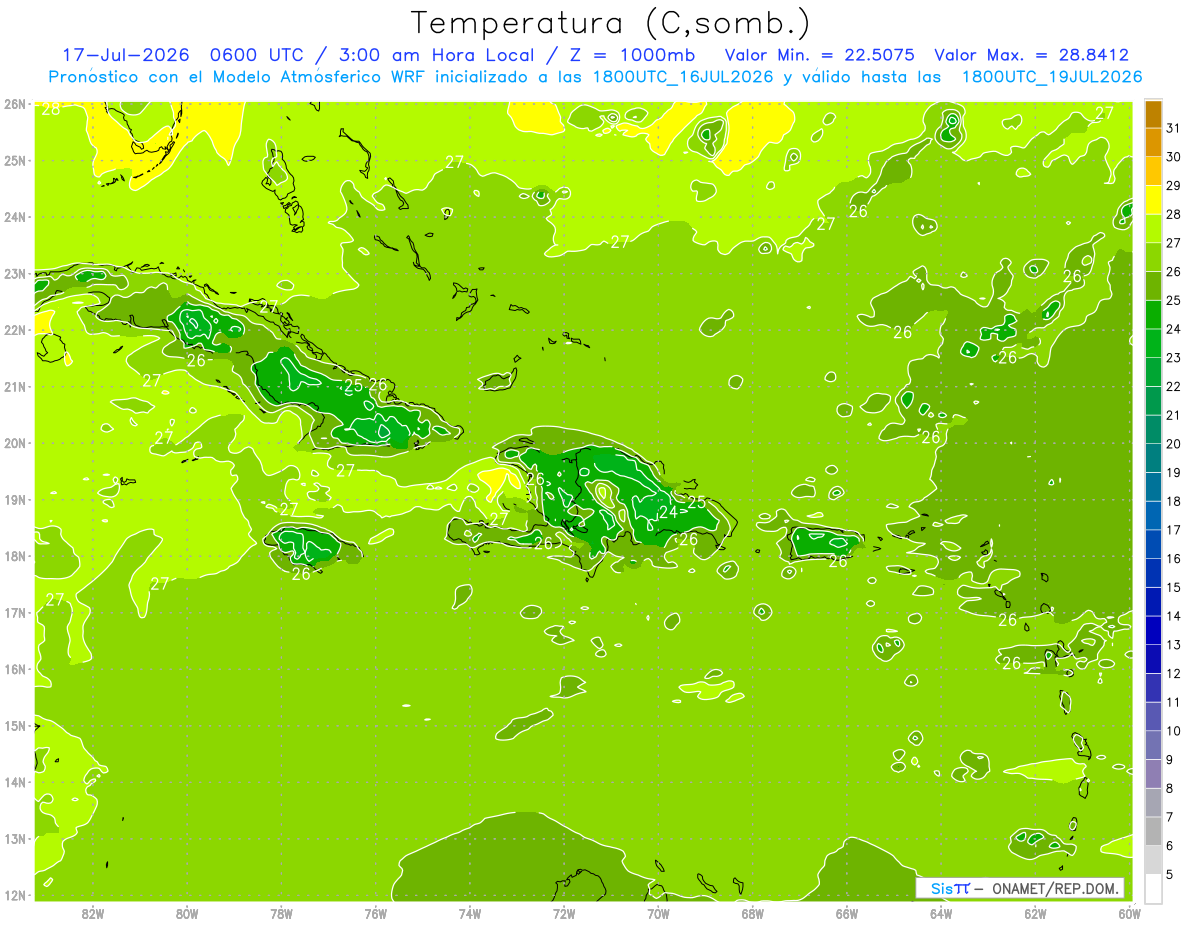This screenshot has width=1200, height=927.
Task: Click the 26N latitude axis label
Action: (14, 104)
